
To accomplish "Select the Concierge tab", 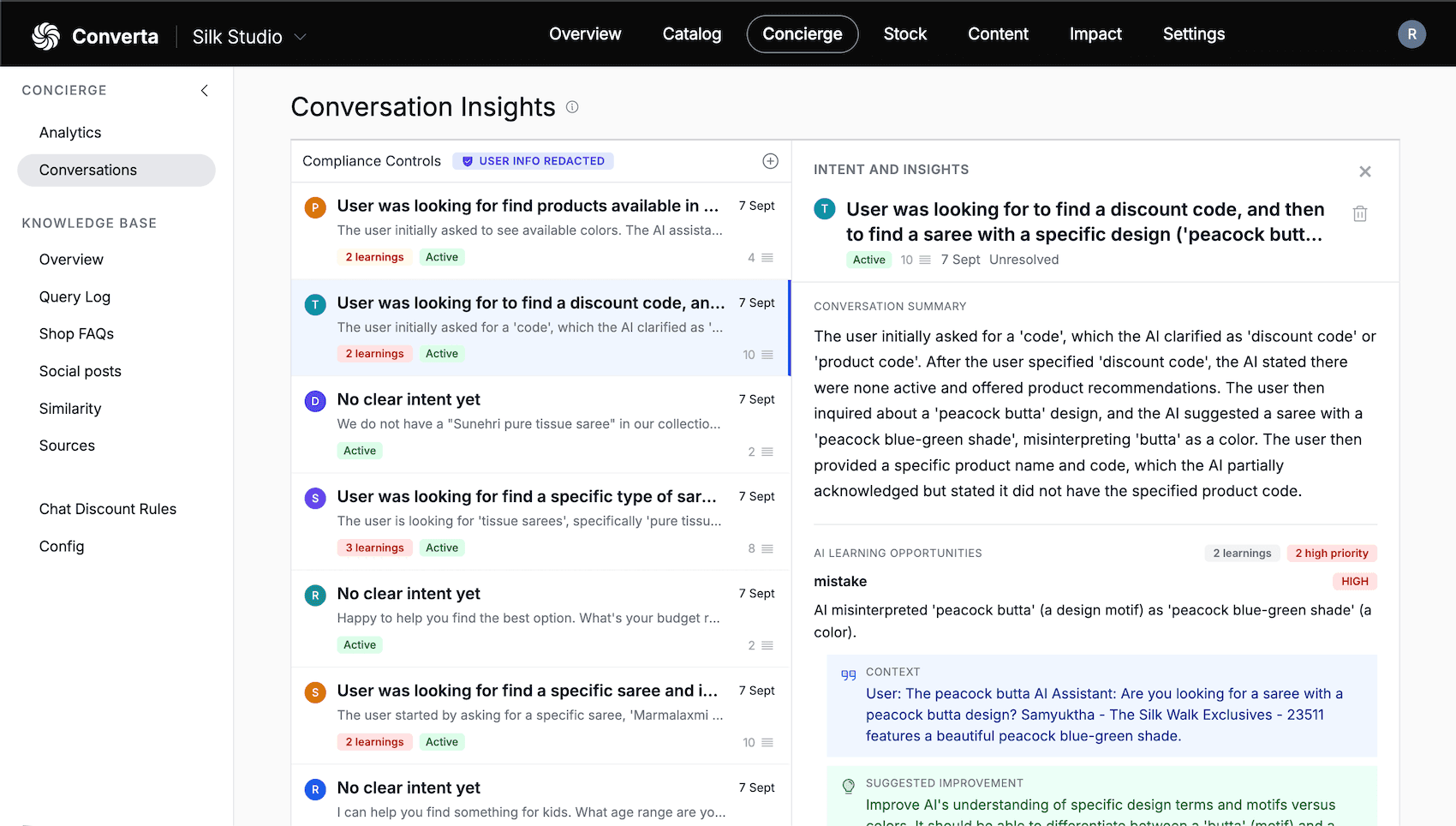I will [803, 34].
